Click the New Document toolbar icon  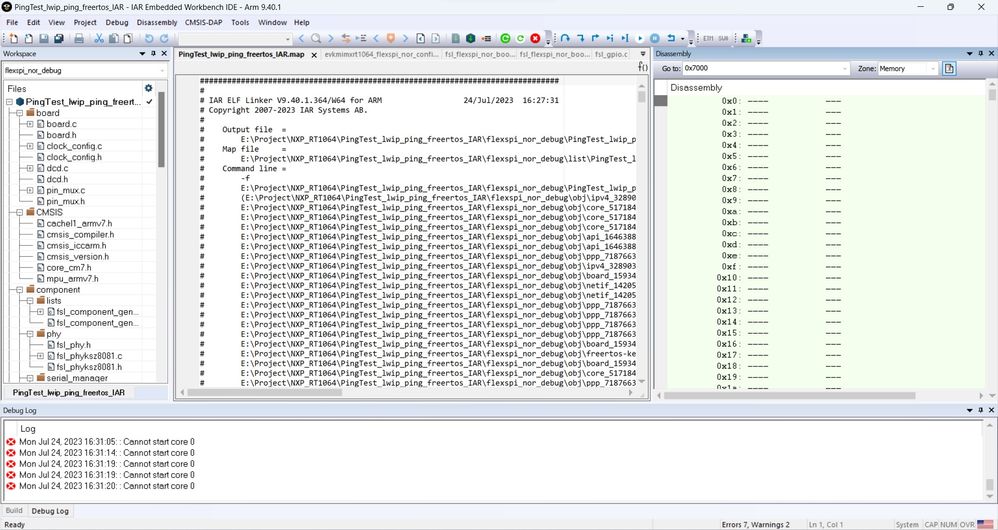tap(13, 39)
